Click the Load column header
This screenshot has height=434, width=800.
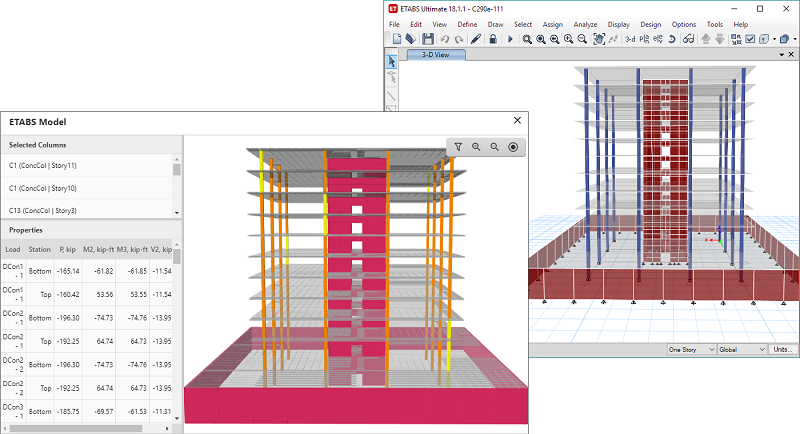[13, 249]
